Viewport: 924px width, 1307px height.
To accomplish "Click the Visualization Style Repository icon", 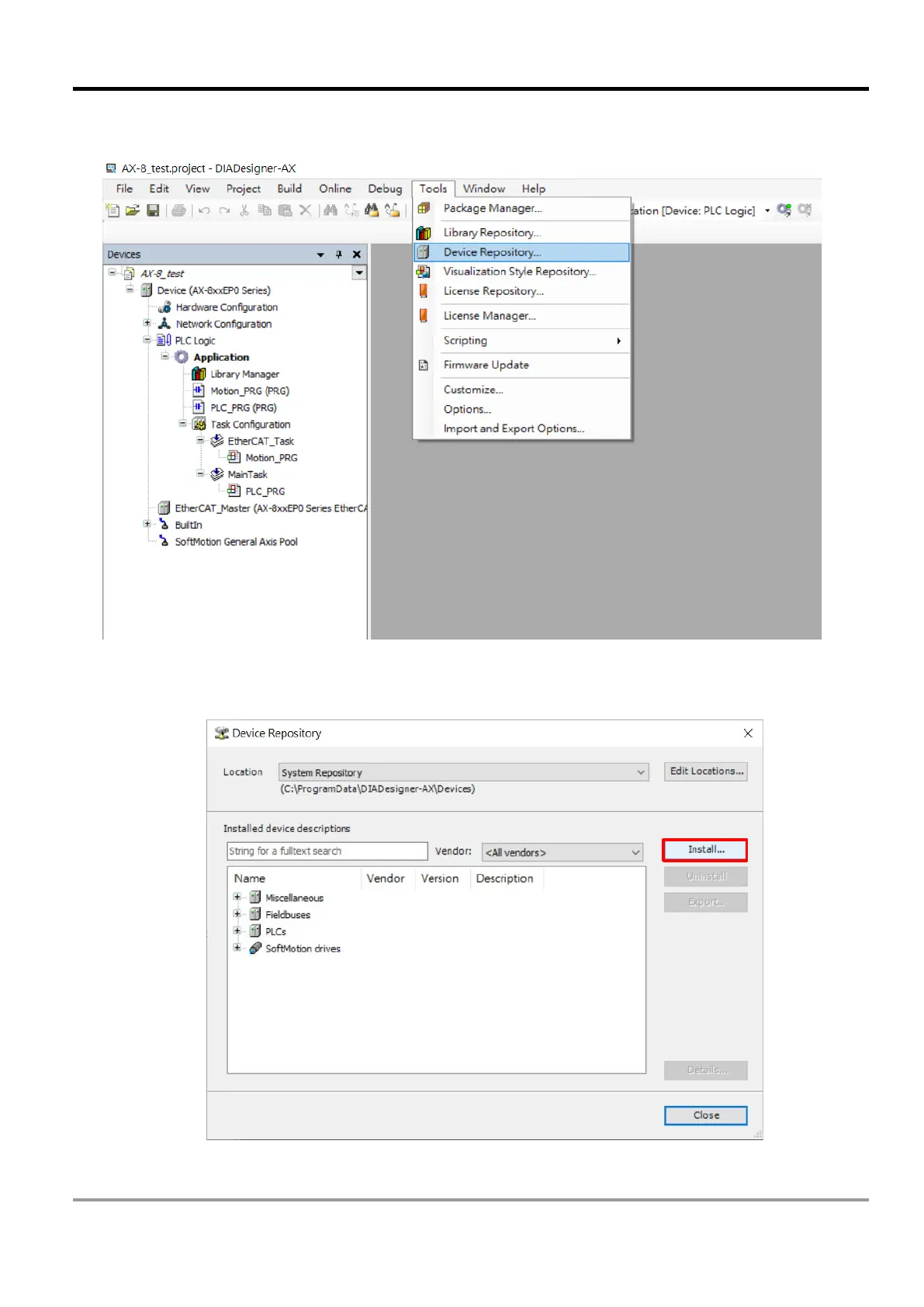I will point(424,272).
